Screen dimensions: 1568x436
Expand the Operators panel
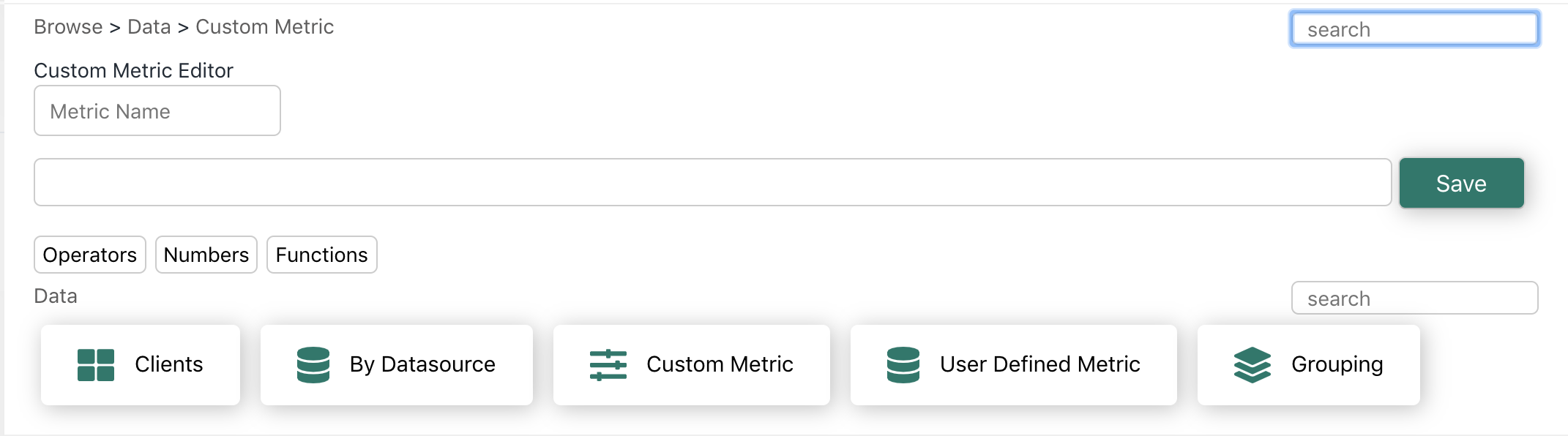[x=90, y=255]
